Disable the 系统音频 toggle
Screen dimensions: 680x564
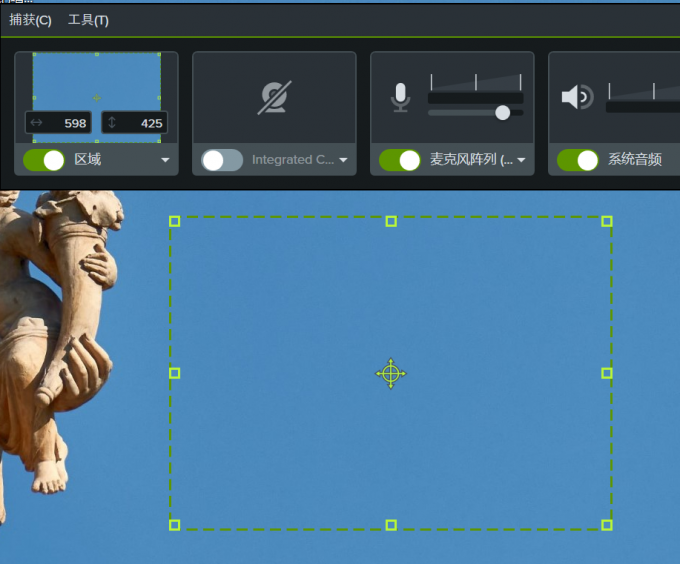point(578,160)
